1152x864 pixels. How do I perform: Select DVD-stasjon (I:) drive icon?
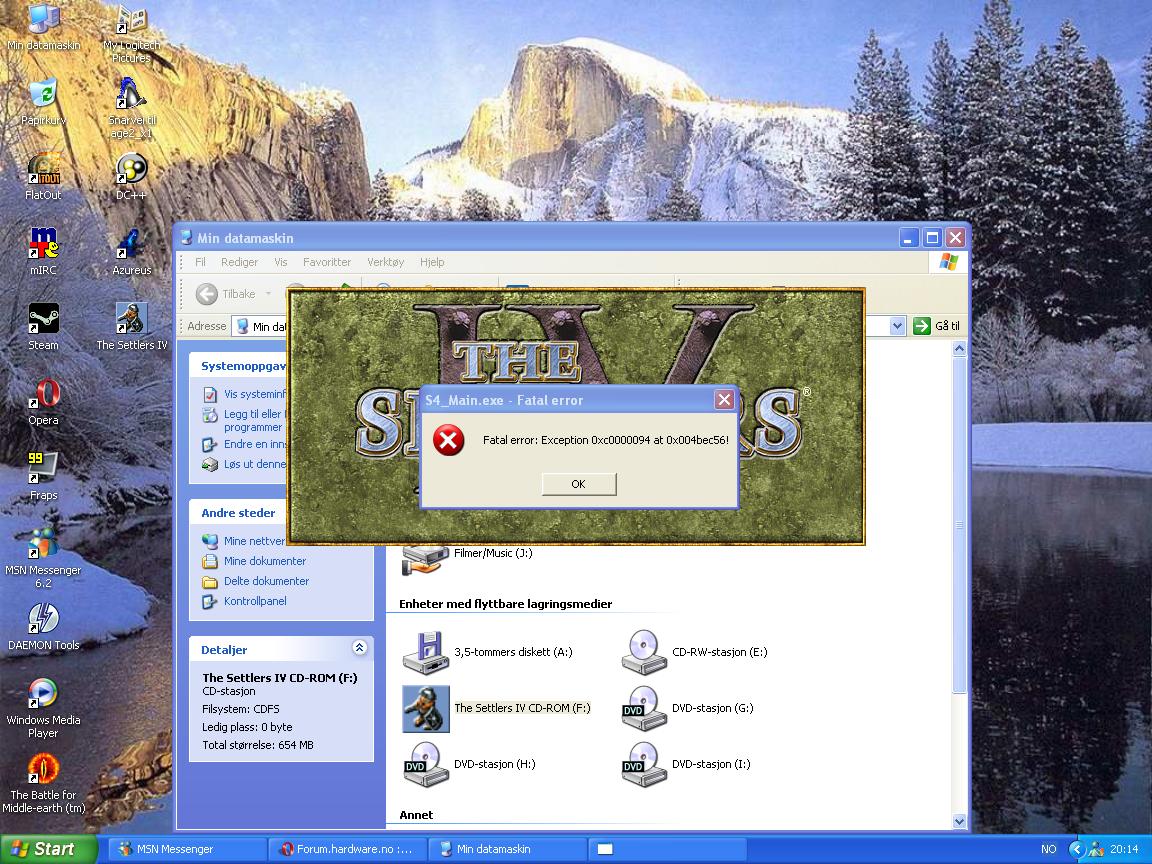686,764
